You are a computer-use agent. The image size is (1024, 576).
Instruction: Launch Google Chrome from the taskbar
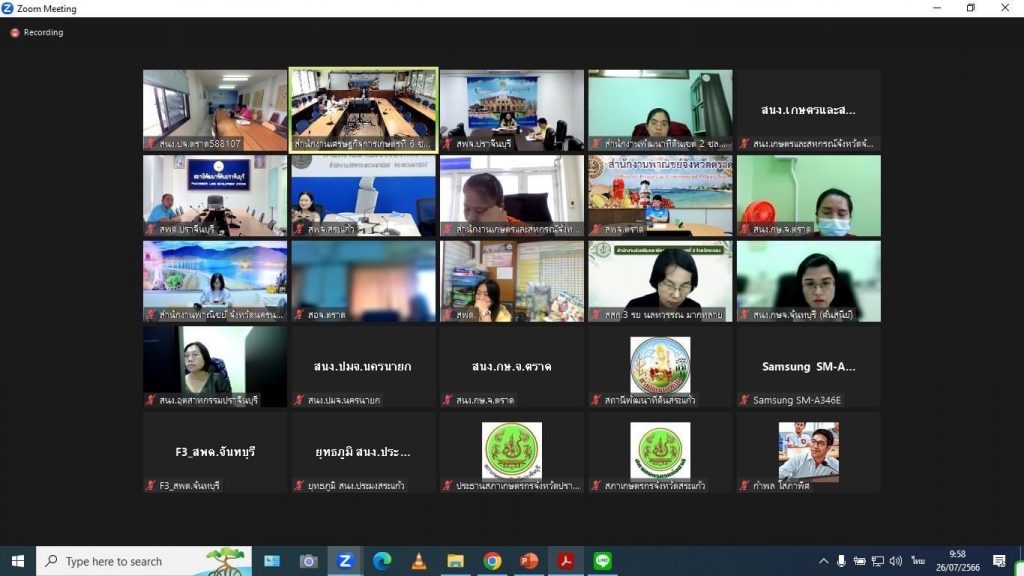coord(492,561)
